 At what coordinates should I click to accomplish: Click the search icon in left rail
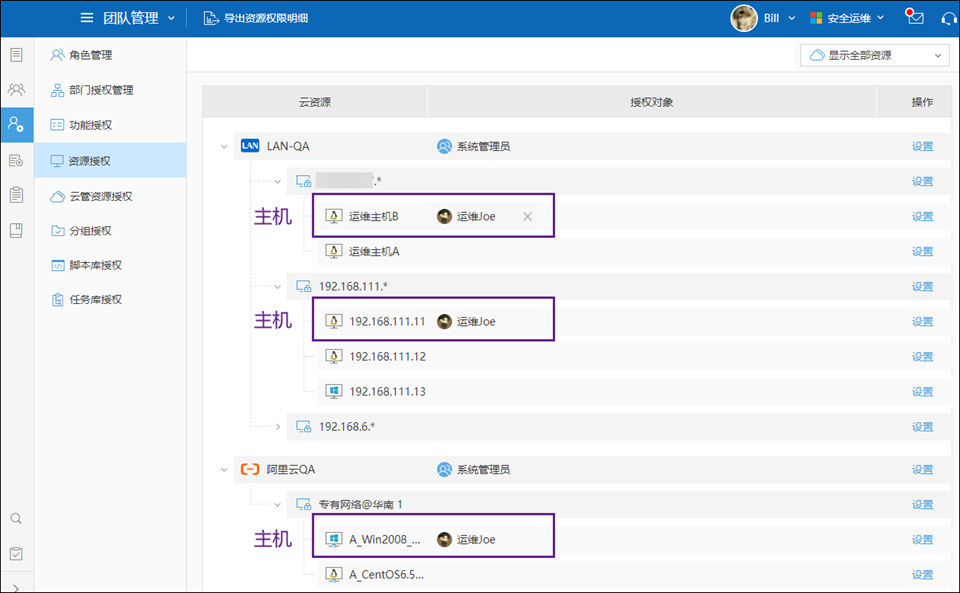(16, 518)
